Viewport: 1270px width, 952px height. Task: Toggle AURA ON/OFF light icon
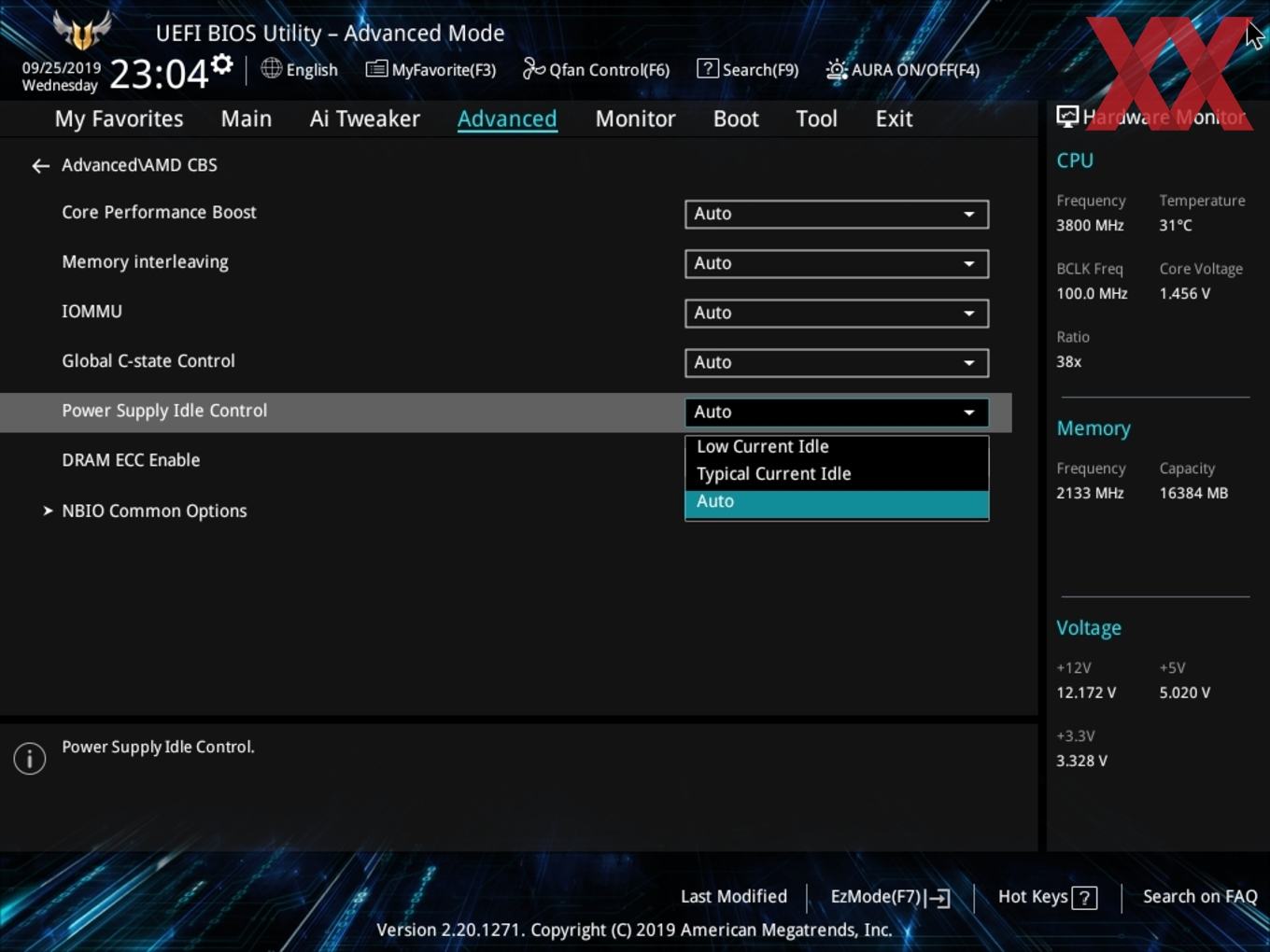tap(837, 69)
